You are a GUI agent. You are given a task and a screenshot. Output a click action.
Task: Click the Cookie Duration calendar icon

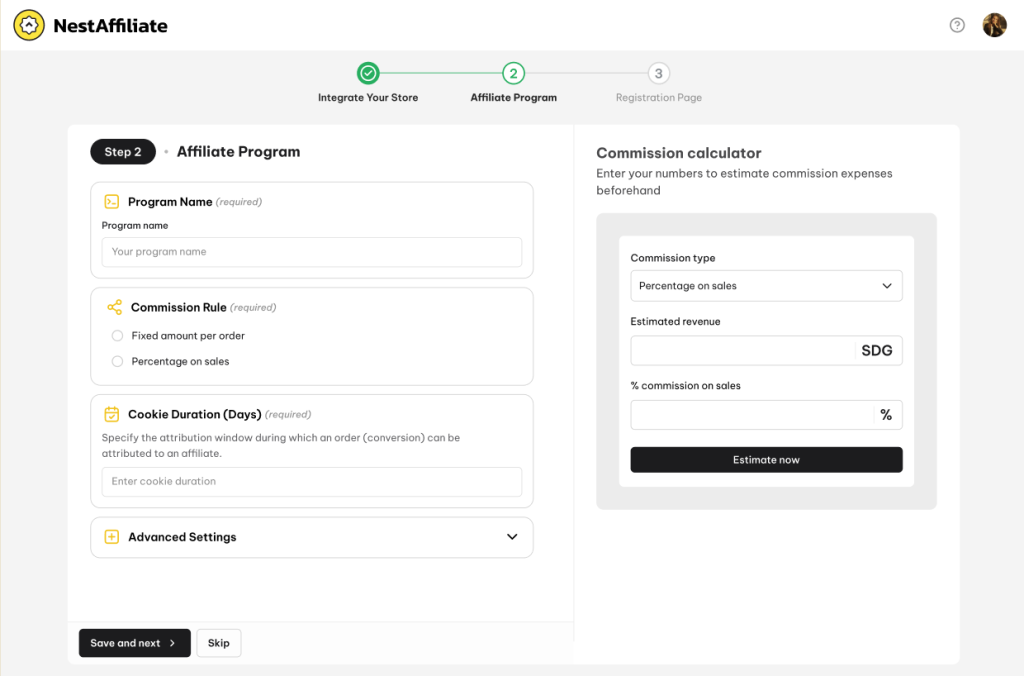tap(112, 414)
